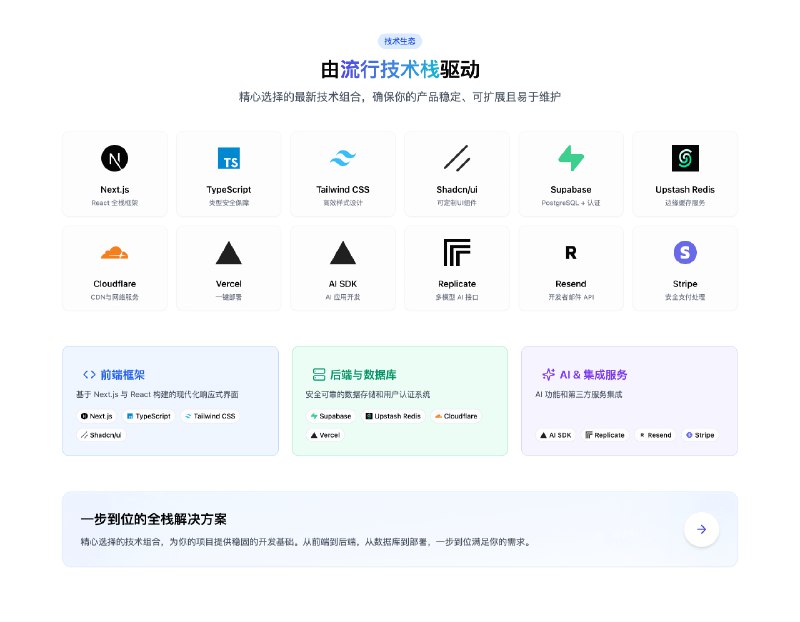The image size is (800, 622).
Task: Click the Replicate card title text
Action: pyautogui.click(x=457, y=284)
